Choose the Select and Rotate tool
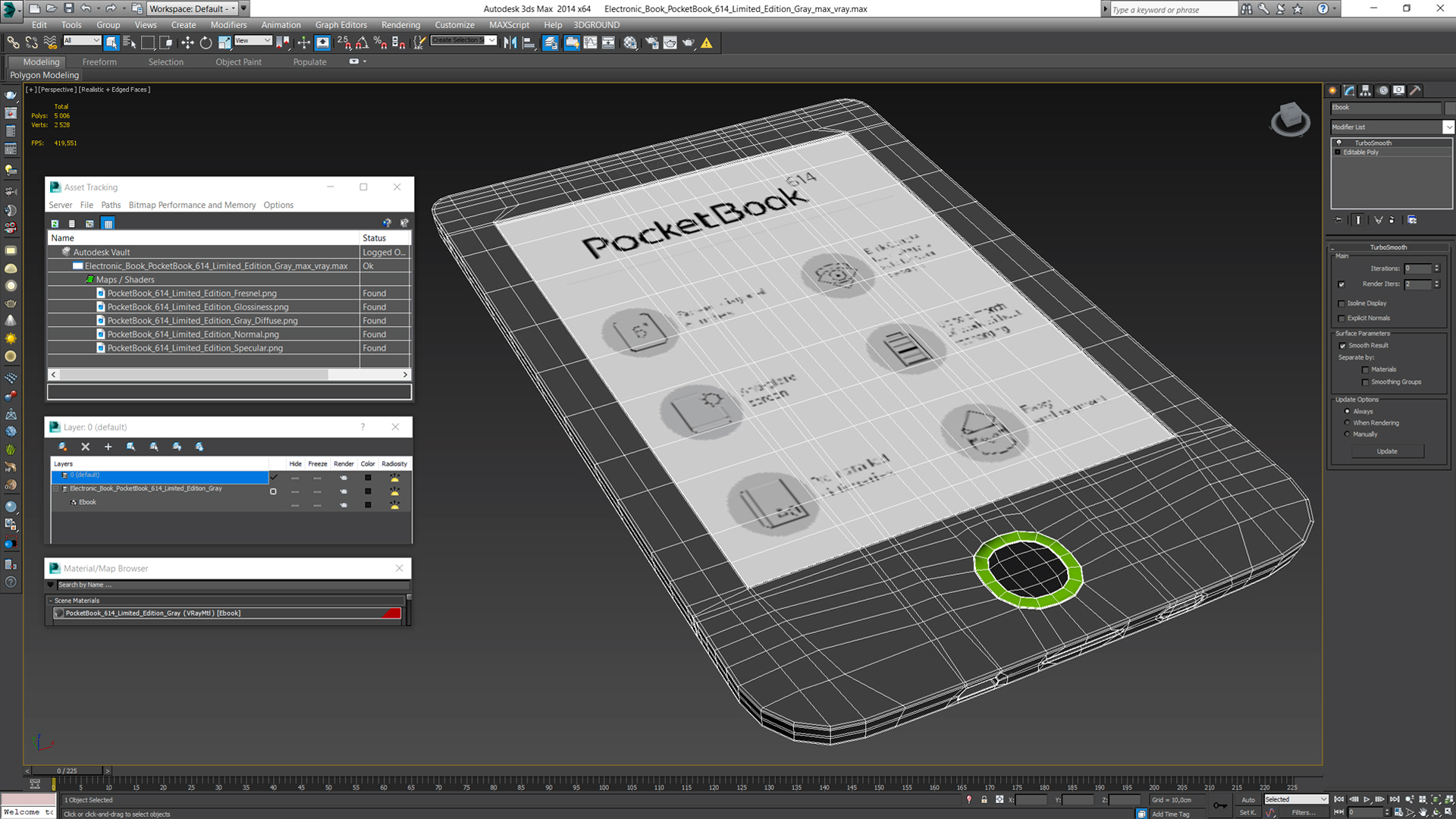Screen dimensions: 1456x819 (206, 42)
